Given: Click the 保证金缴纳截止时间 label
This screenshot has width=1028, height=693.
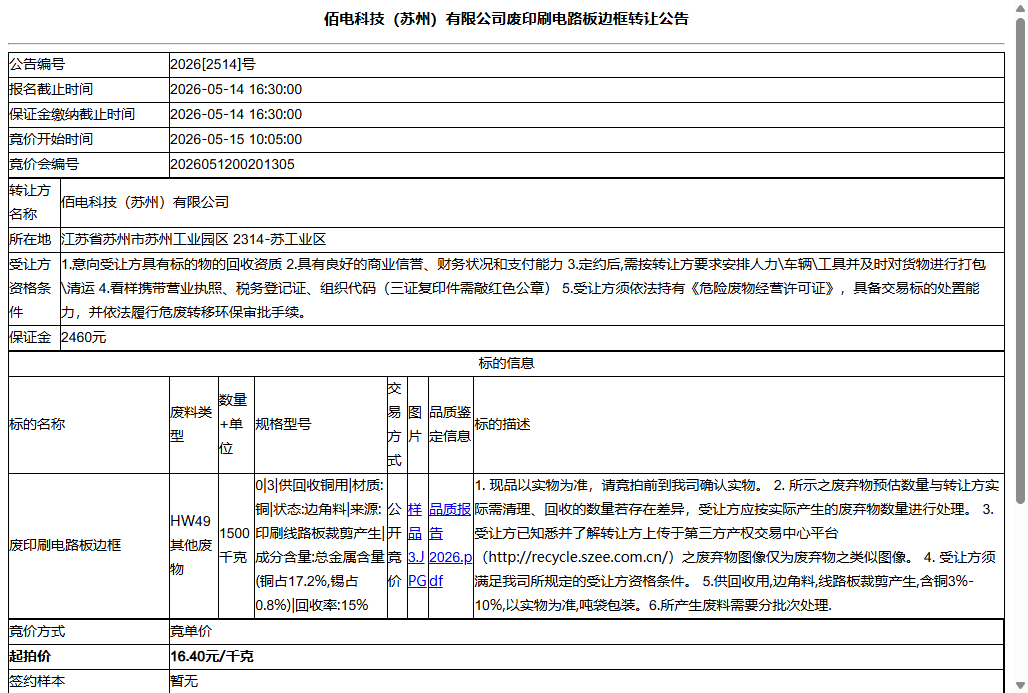Looking at the screenshot, I should (x=72, y=114).
